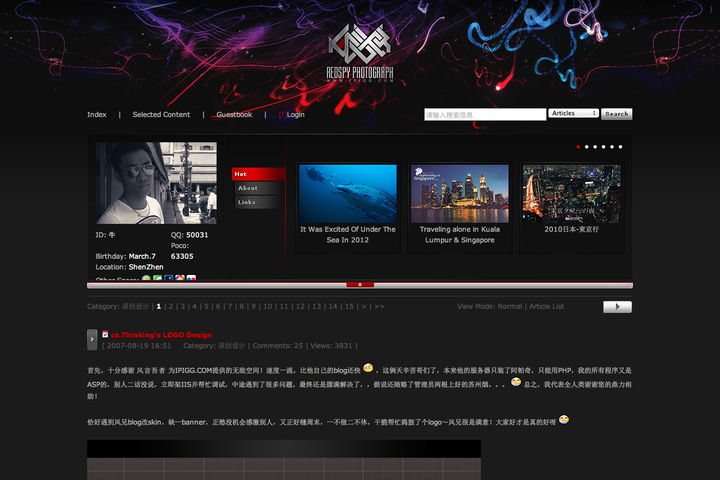Open 'It Was Excited Of Under The Sea' caption
The width and height of the screenshot is (720, 480).
pyautogui.click(x=348, y=234)
